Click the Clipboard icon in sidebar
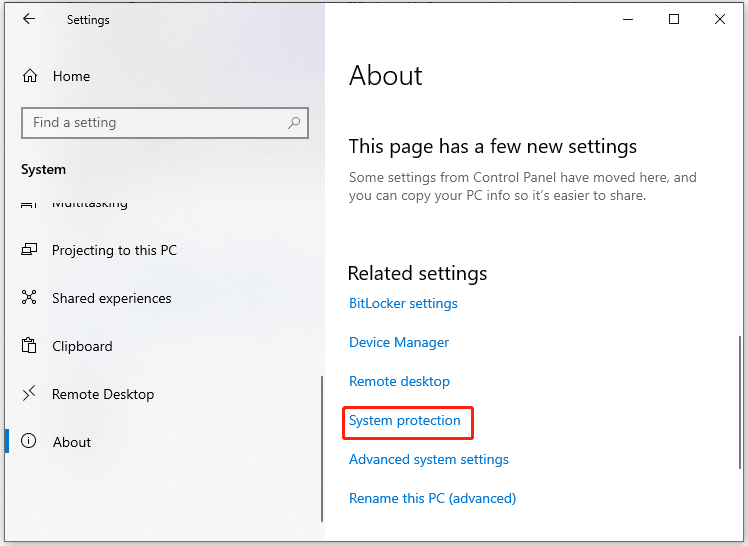This screenshot has height=546, width=748. tap(29, 345)
